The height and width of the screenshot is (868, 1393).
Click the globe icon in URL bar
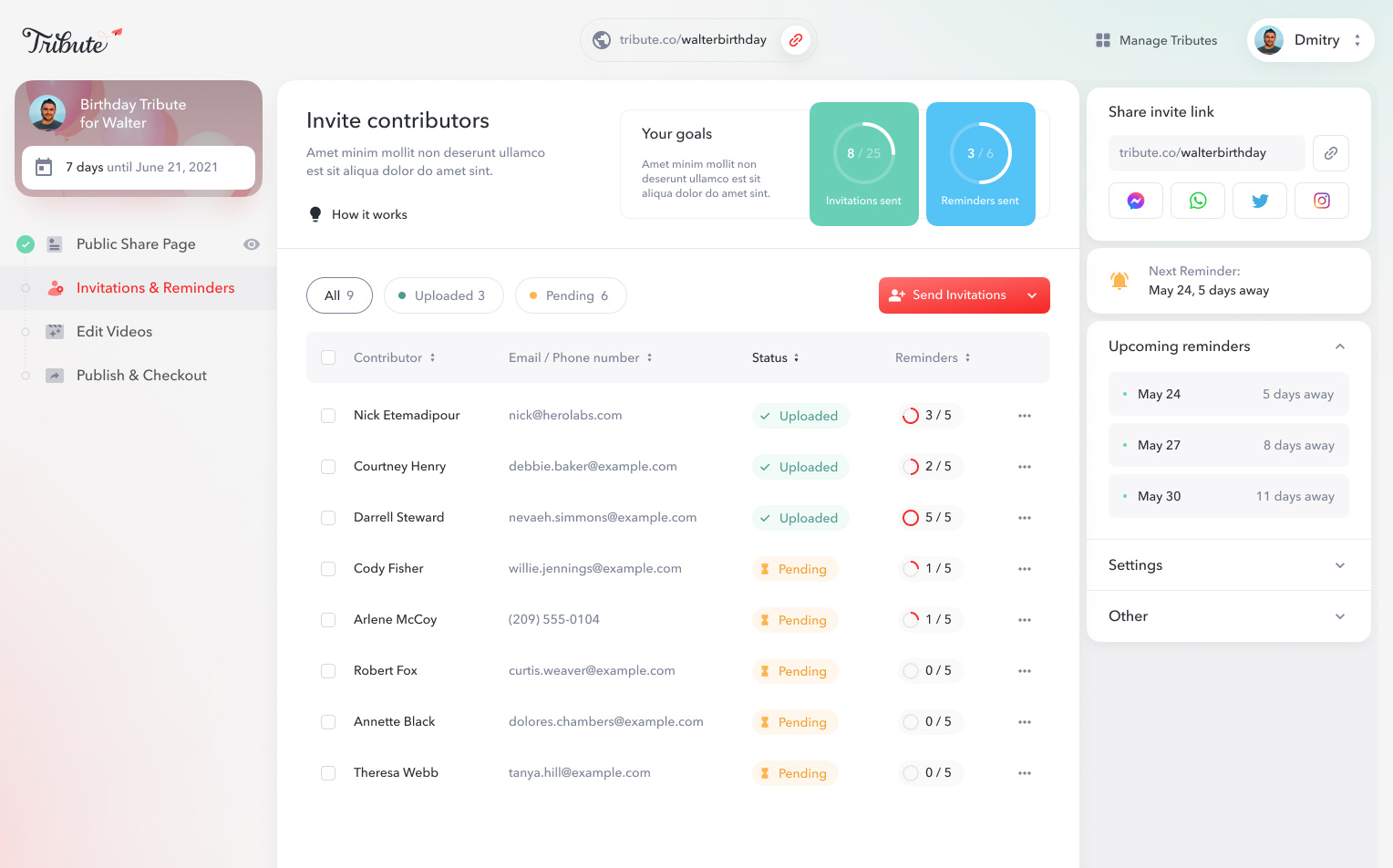click(602, 40)
